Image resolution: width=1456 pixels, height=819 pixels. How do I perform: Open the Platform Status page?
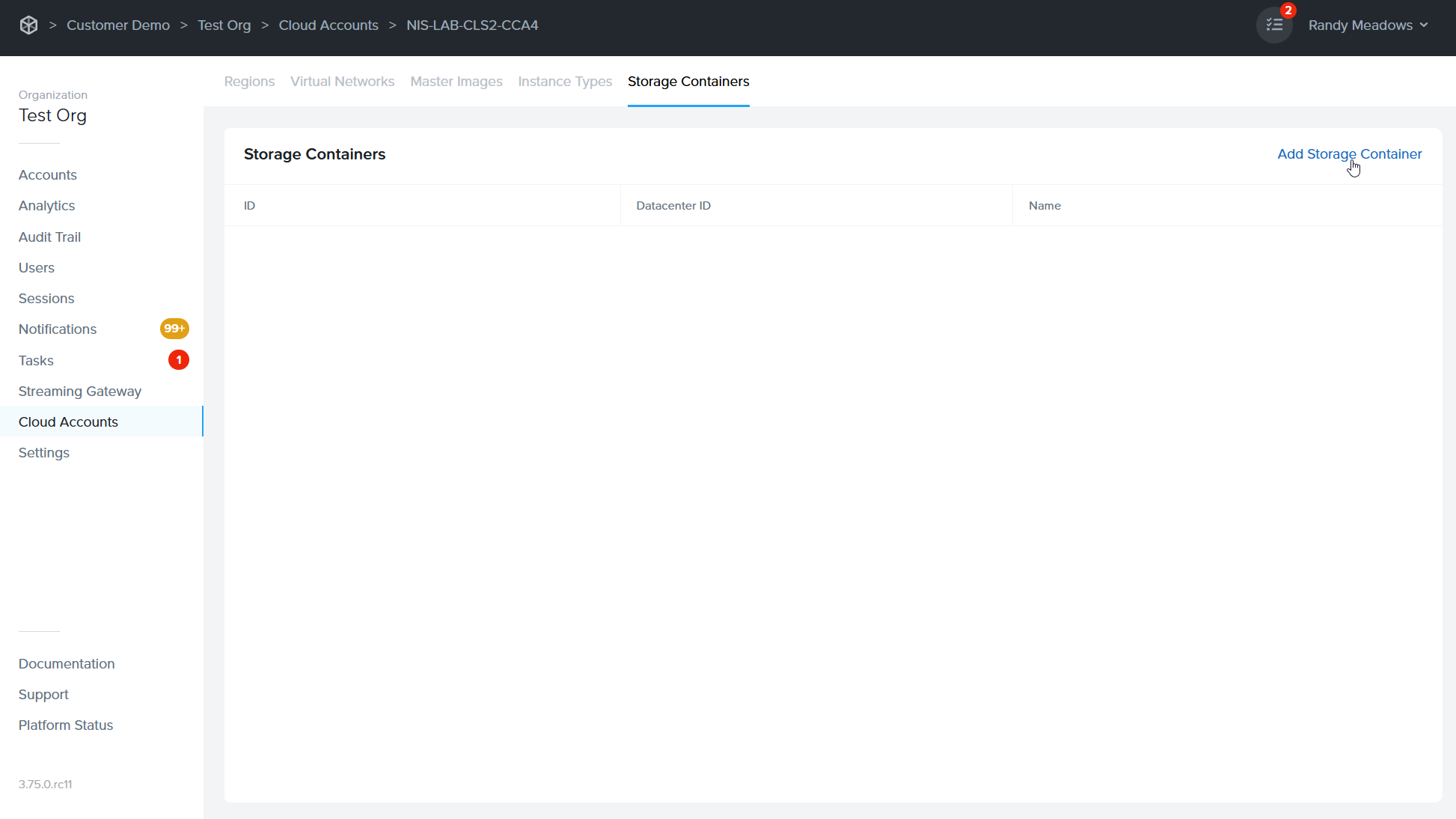coord(66,725)
